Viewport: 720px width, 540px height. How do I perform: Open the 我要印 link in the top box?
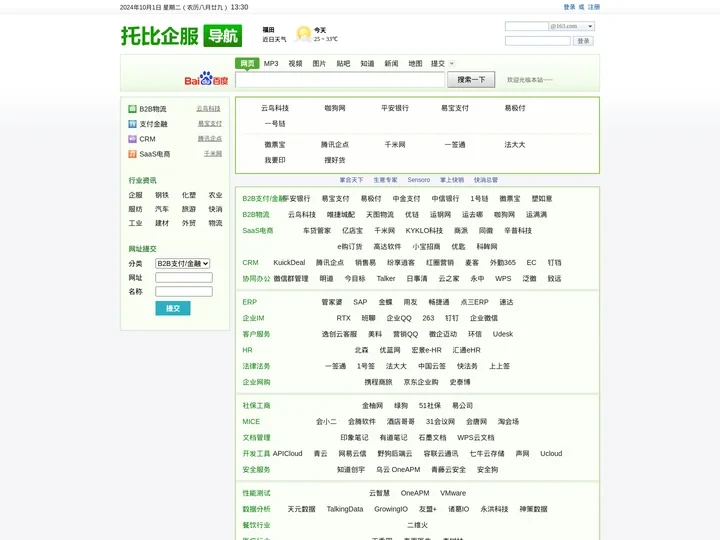click(x=275, y=160)
